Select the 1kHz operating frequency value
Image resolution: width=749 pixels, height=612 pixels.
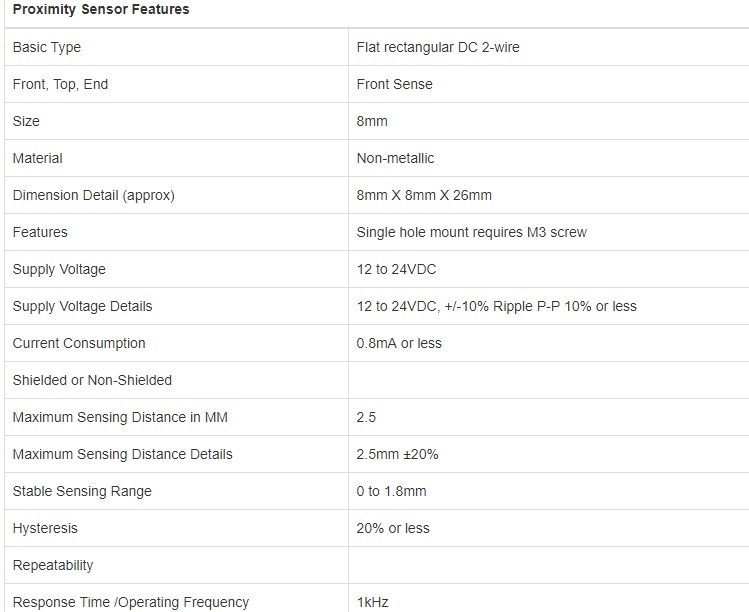(373, 602)
